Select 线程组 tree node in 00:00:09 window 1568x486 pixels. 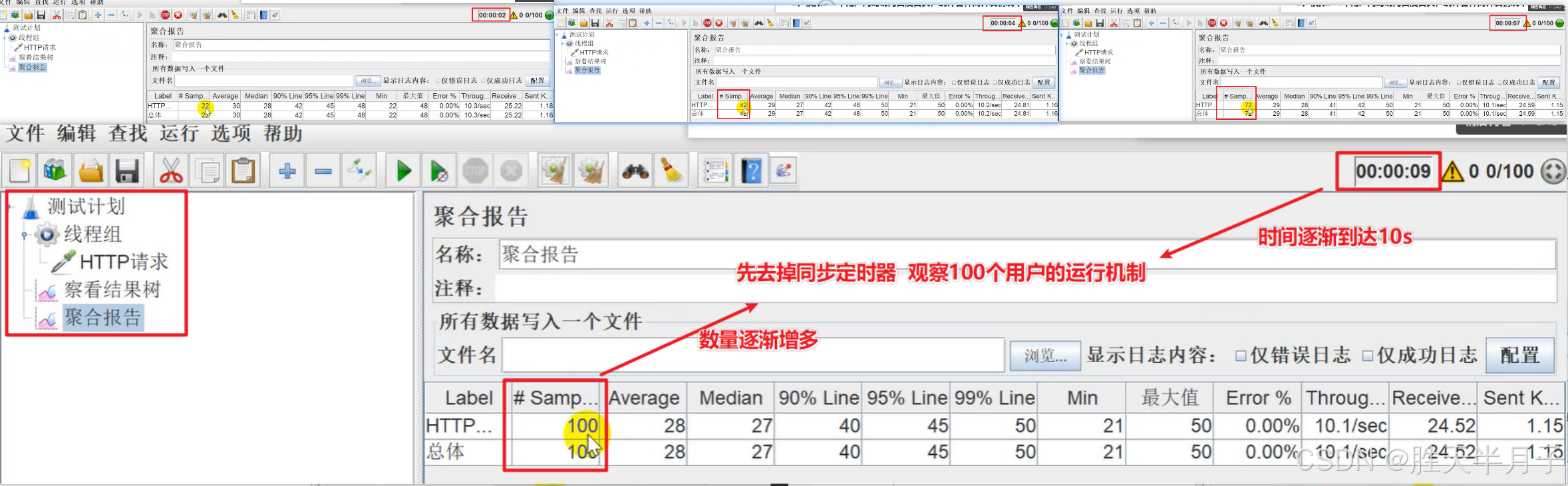click(x=92, y=234)
